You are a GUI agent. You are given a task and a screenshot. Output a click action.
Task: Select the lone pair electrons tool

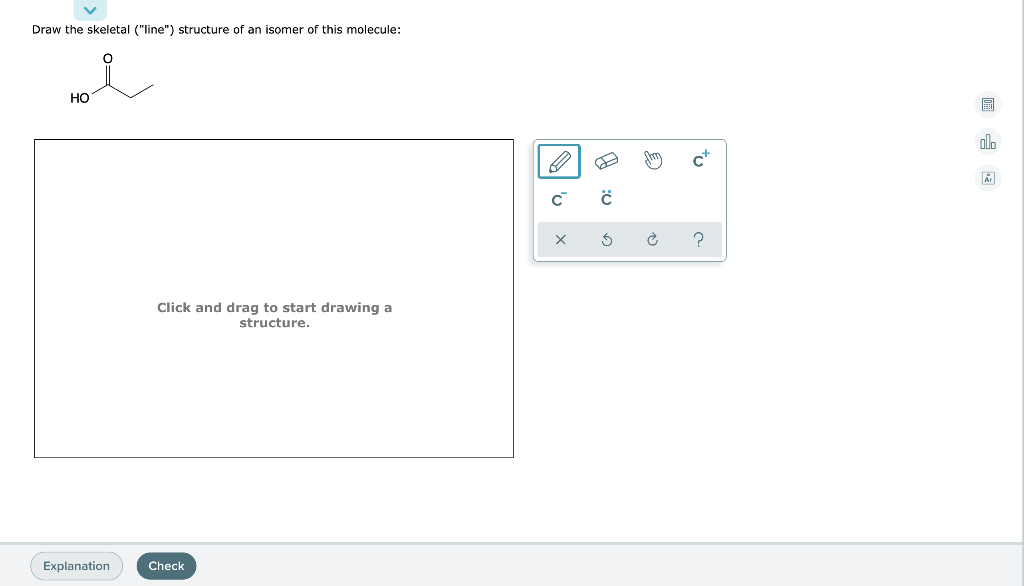tap(605, 199)
